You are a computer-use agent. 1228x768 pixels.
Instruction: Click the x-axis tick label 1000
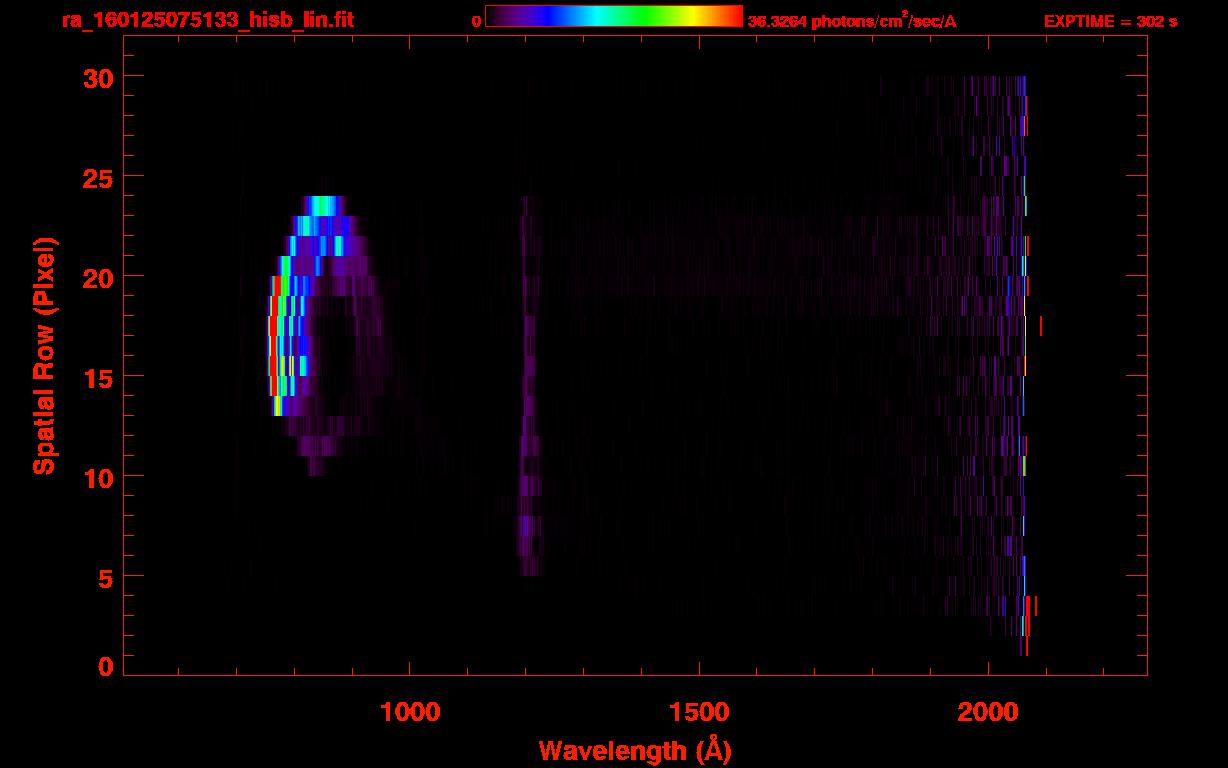click(x=410, y=712)
